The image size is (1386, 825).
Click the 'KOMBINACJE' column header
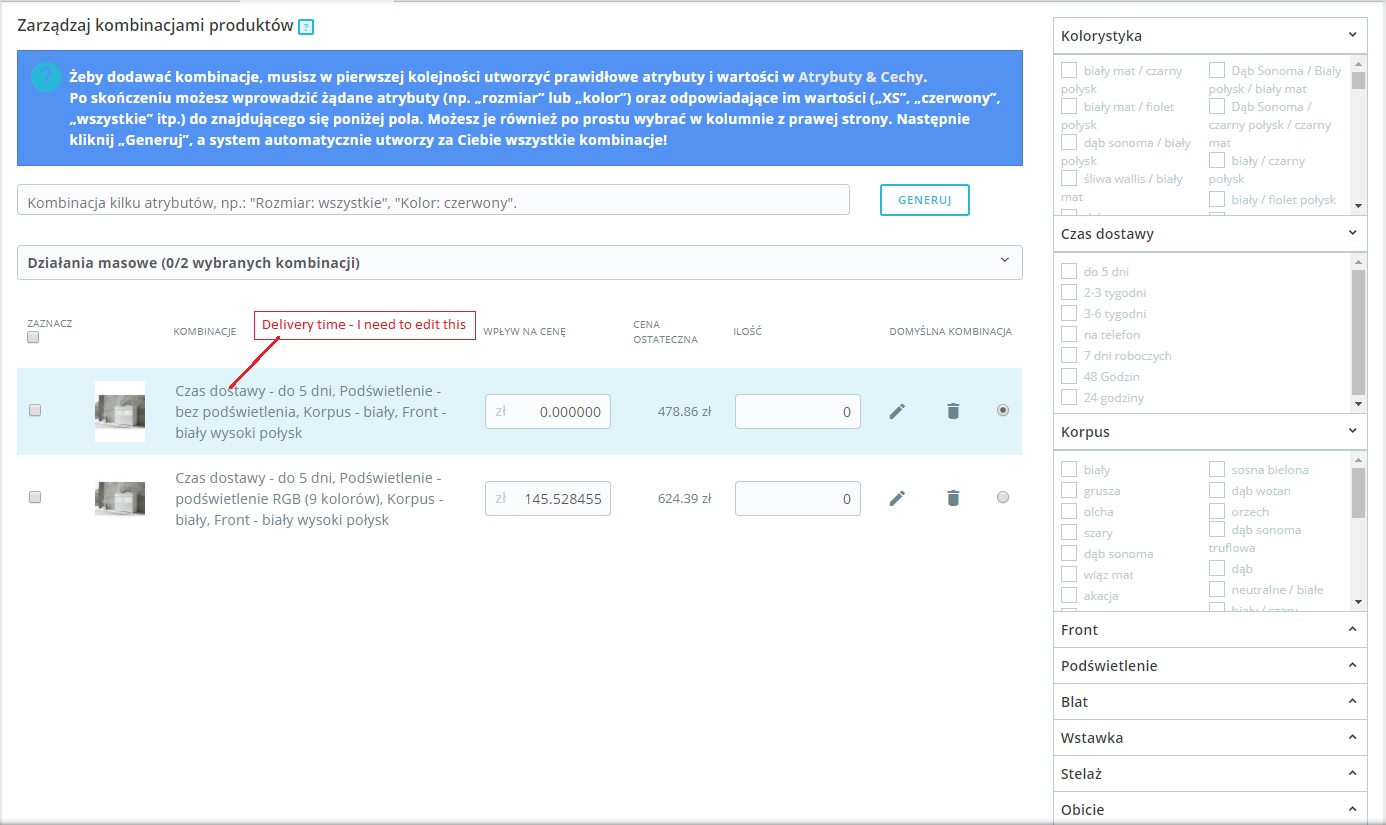(204, 332)
